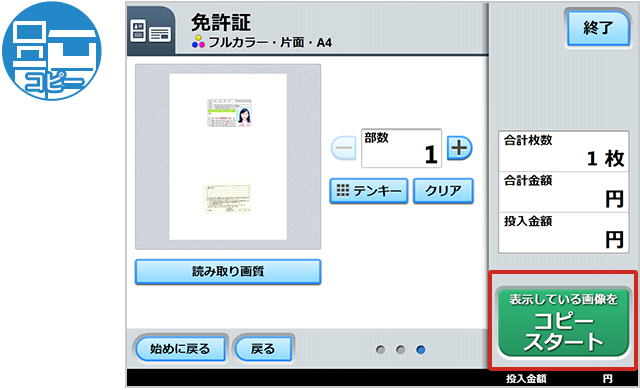Click the round blue コピー logo
Screen dimensions: 640x390
click(51, 51)
